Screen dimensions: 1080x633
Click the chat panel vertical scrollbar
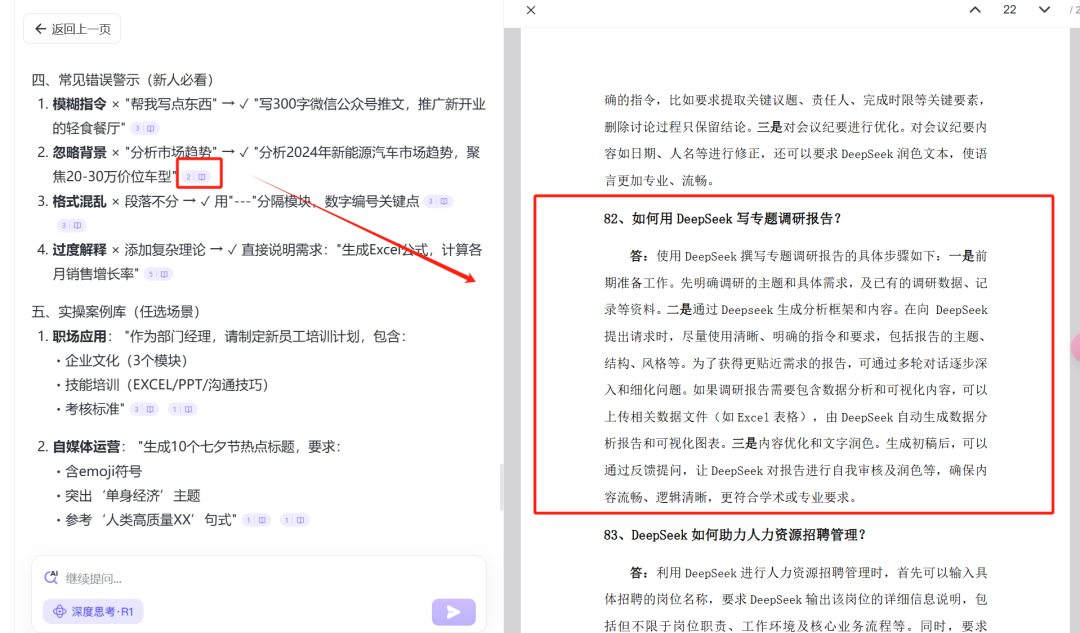coord(501,486)
